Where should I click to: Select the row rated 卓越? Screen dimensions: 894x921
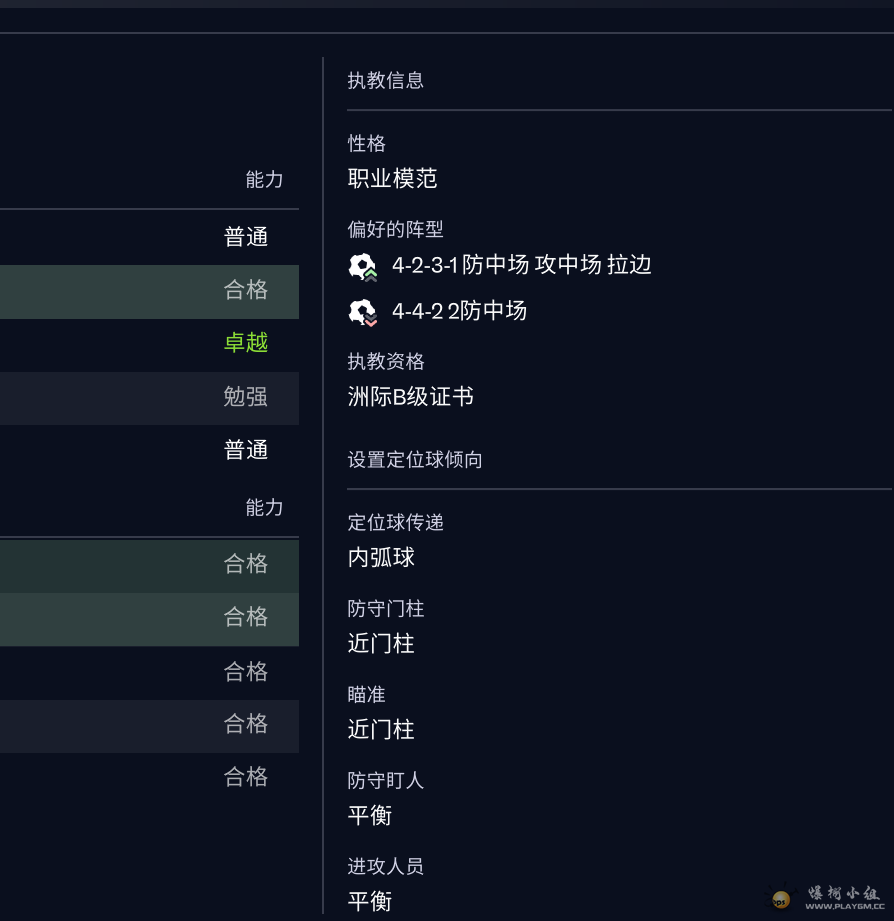149,343
